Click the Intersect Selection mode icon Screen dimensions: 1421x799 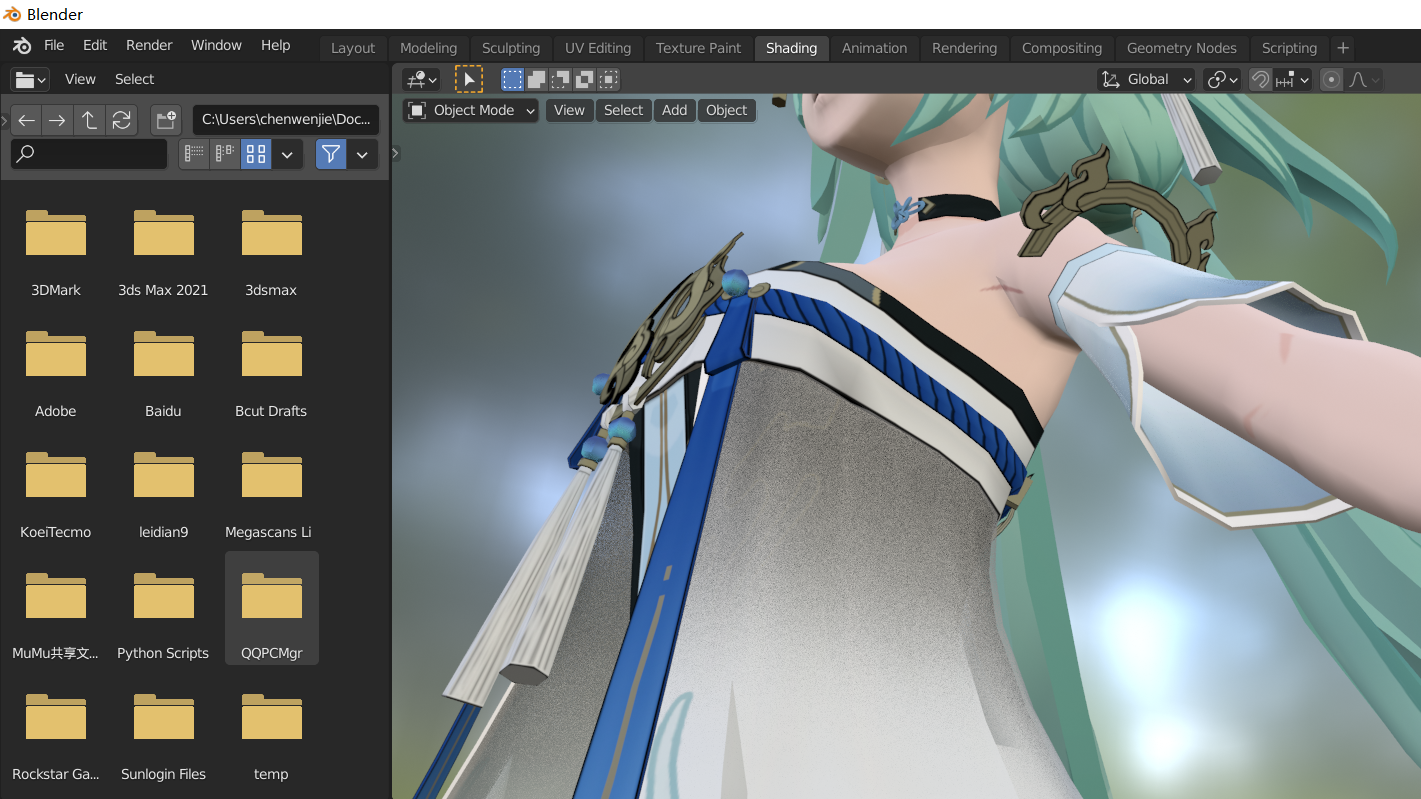click(609, 80)
